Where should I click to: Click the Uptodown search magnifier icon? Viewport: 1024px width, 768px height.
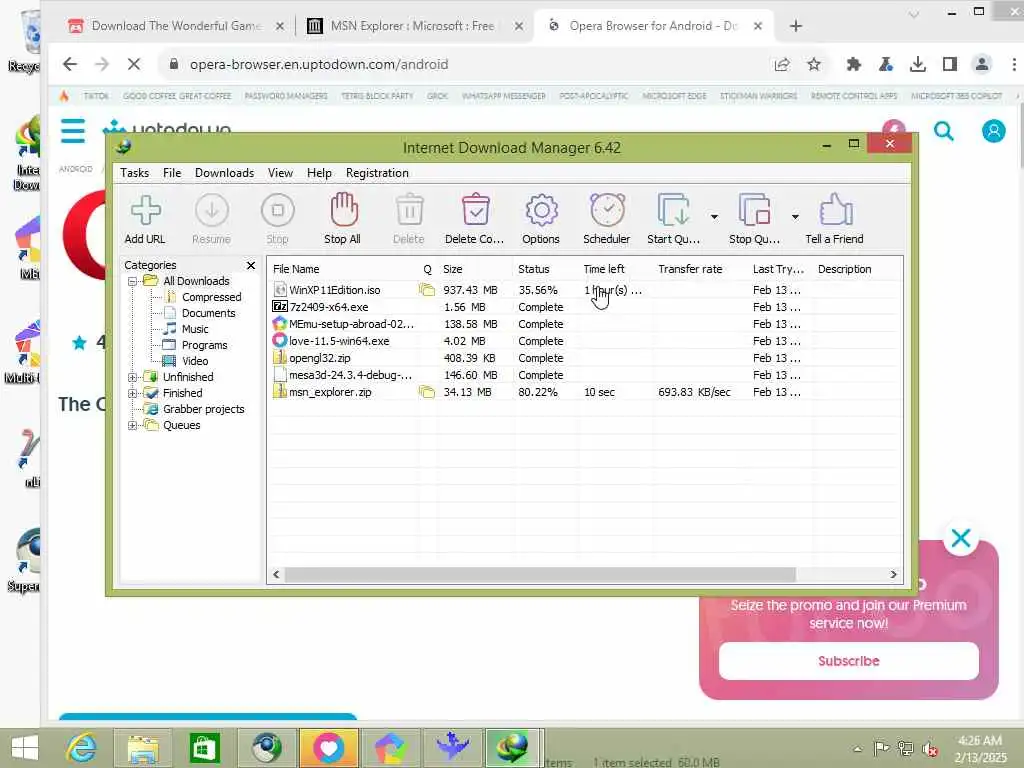click(x=944, y=131)
